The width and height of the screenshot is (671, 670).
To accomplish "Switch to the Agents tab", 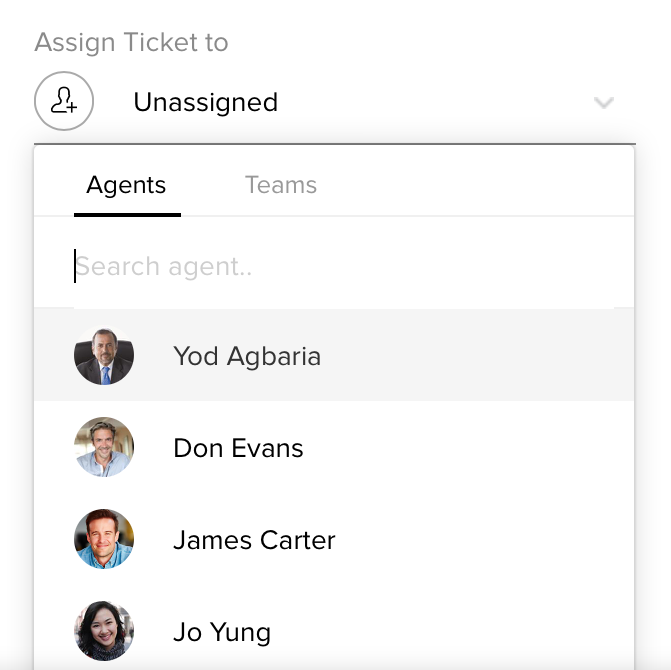I will point(126,185).
